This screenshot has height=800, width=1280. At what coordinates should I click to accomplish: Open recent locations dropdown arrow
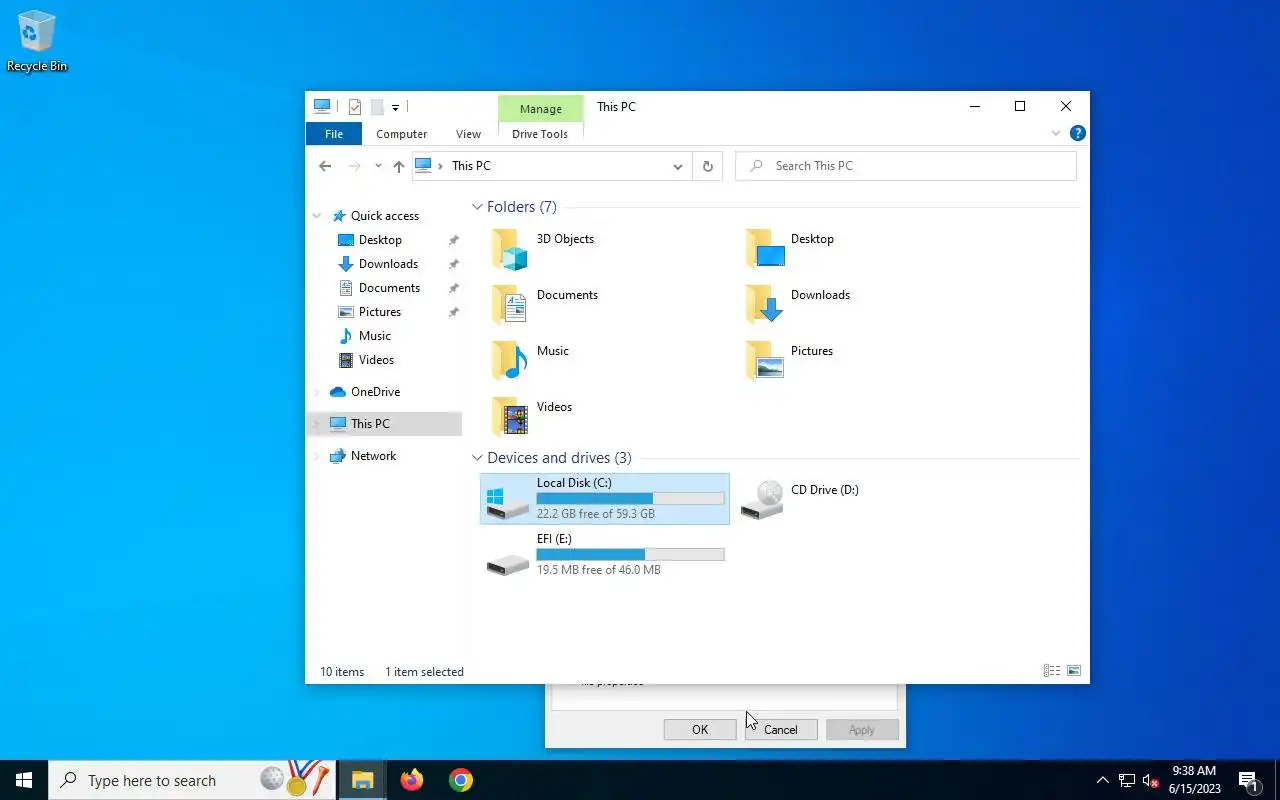click(x=378, y=166)
